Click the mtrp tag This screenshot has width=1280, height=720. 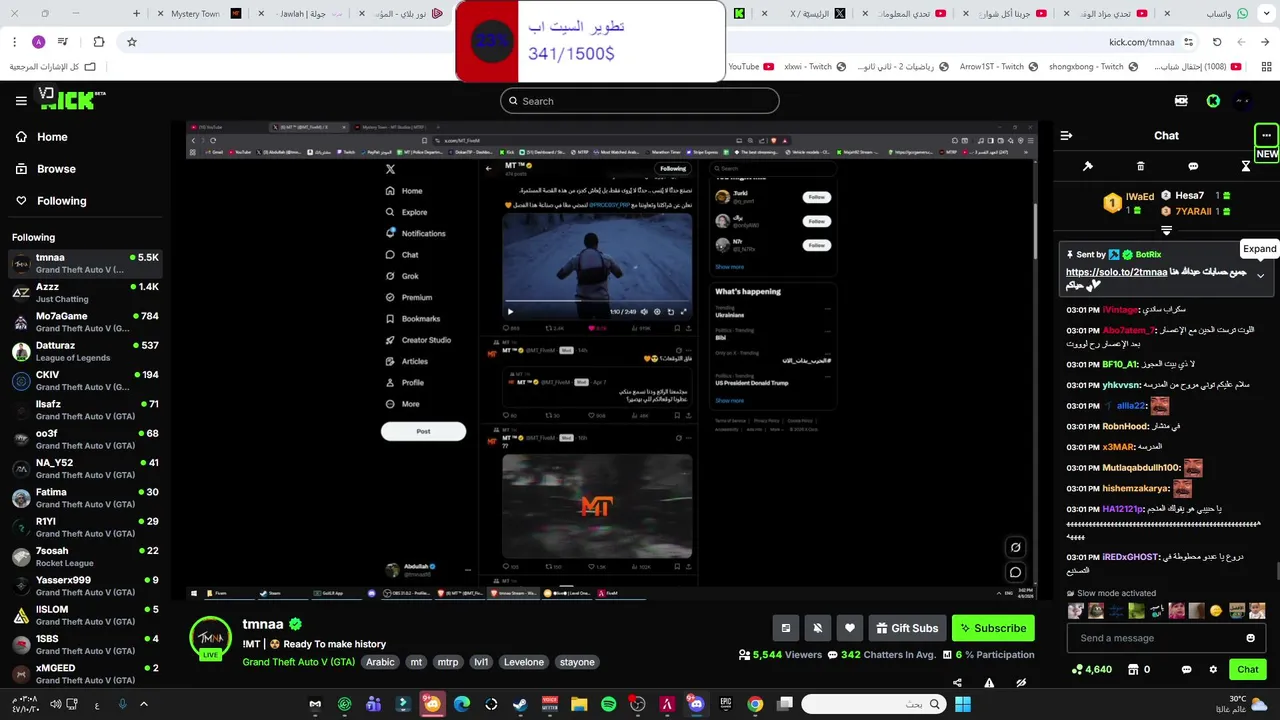click(x=448, y=662)
